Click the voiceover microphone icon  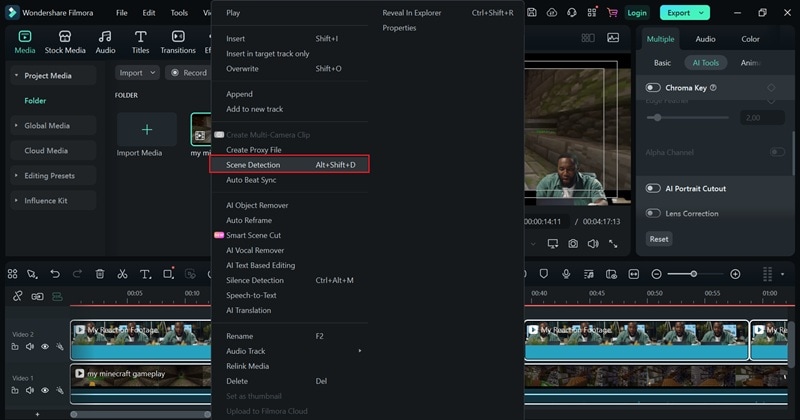pos(566,274)
